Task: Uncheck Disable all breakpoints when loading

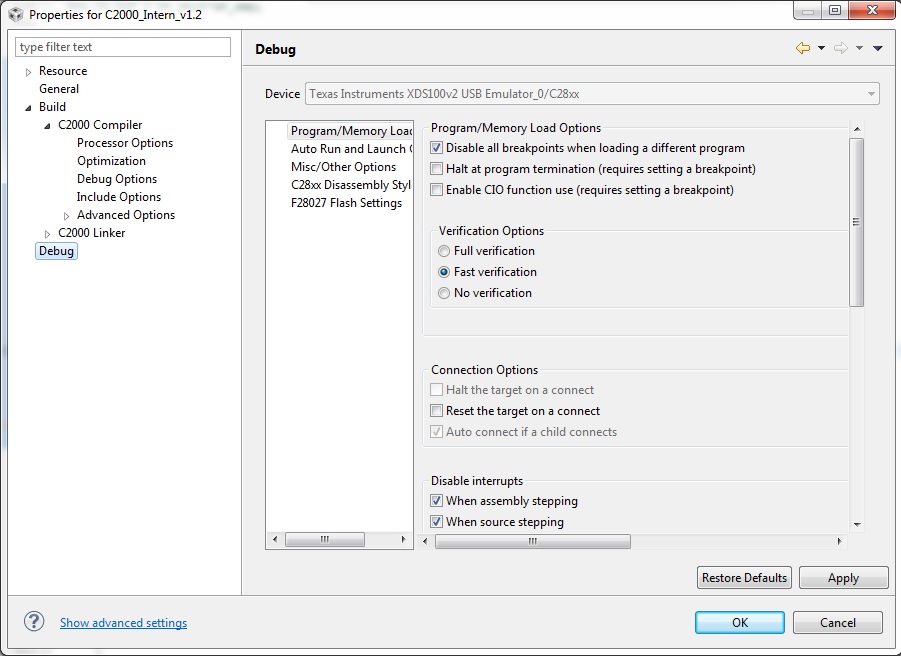Action: point(437,147)
